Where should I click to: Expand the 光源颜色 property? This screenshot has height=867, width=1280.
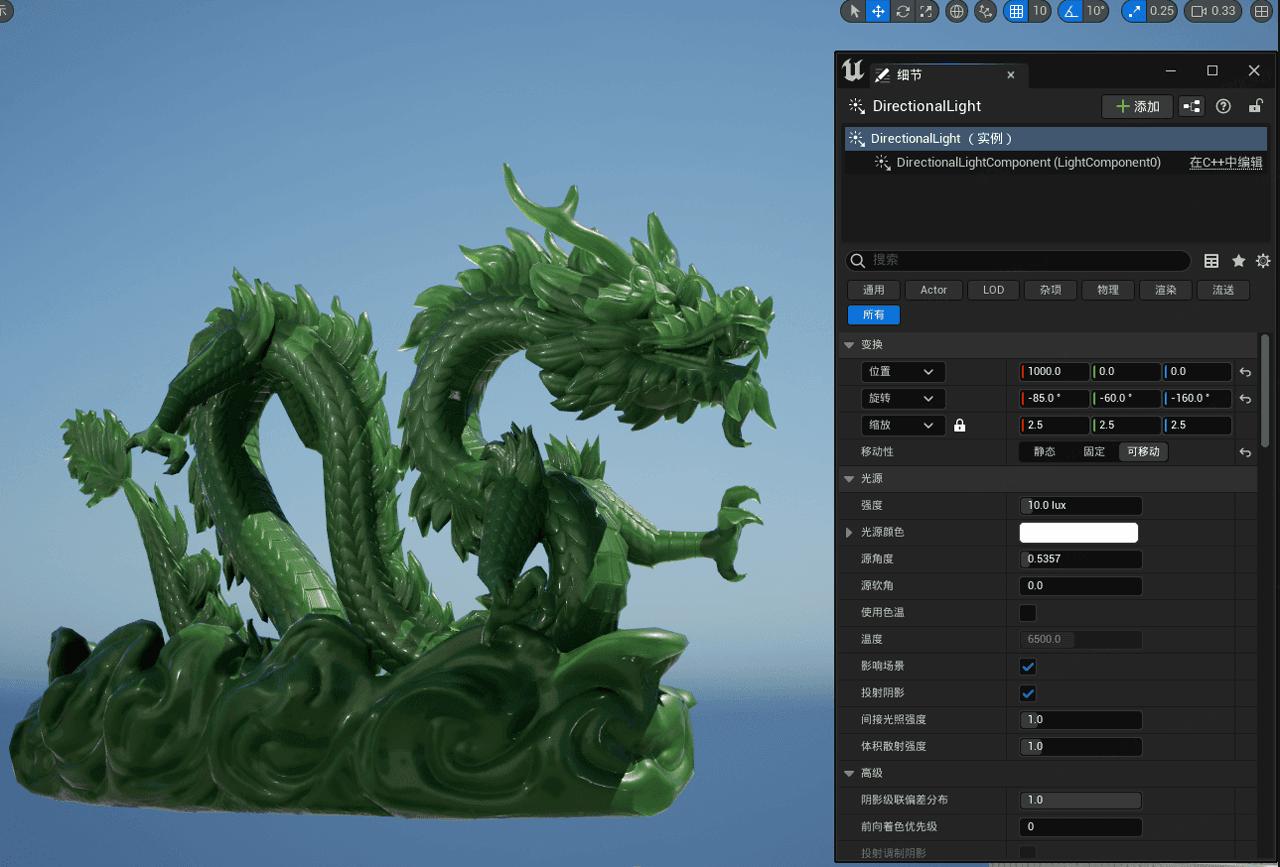[x=850, y=533]
